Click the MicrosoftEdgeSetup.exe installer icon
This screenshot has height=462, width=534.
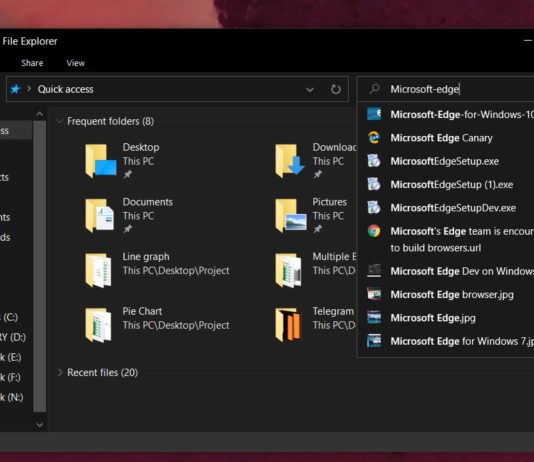point(374,161)
